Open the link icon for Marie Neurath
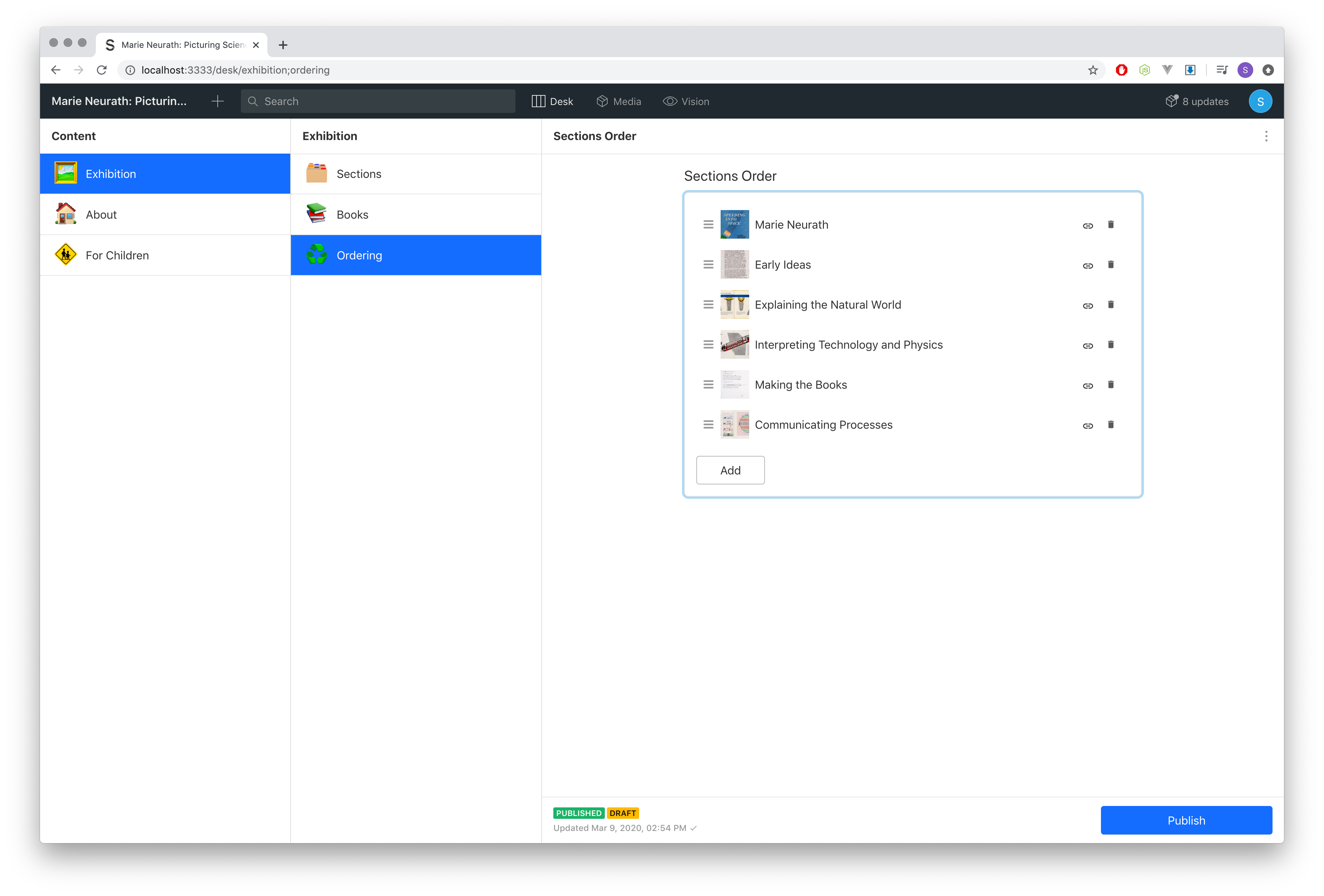1324x896 pixels. click(1088, 225)
